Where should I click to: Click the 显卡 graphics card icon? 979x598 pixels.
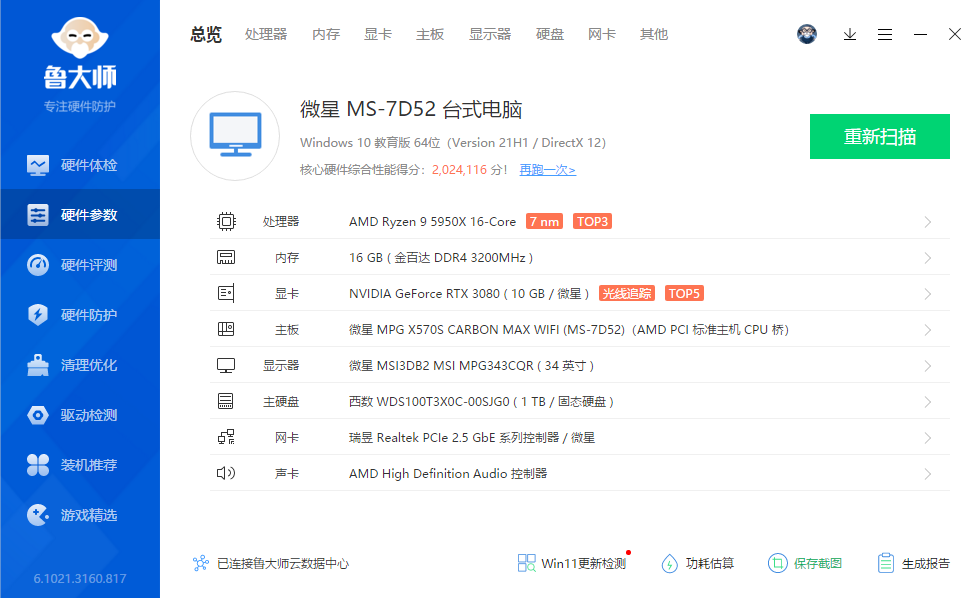tap(226, 293)
